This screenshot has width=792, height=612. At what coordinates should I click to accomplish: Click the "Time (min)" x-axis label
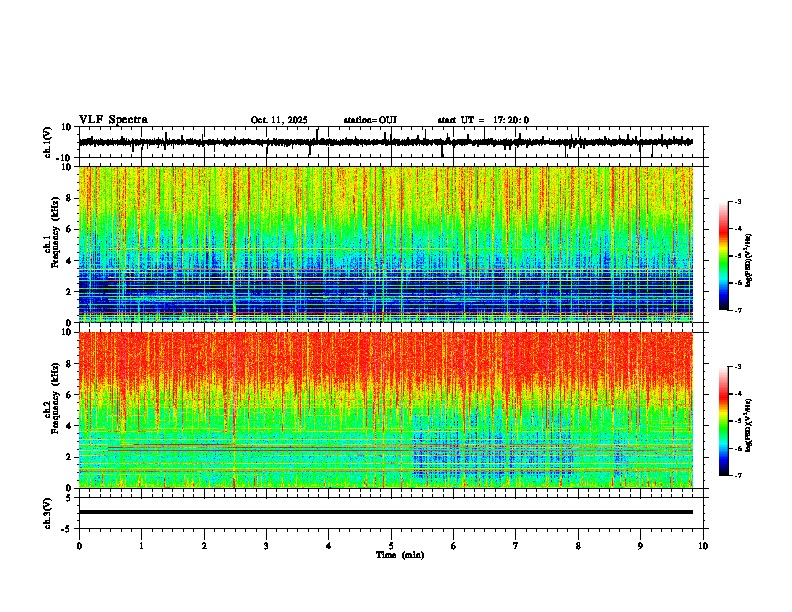(x=400, y=555)
